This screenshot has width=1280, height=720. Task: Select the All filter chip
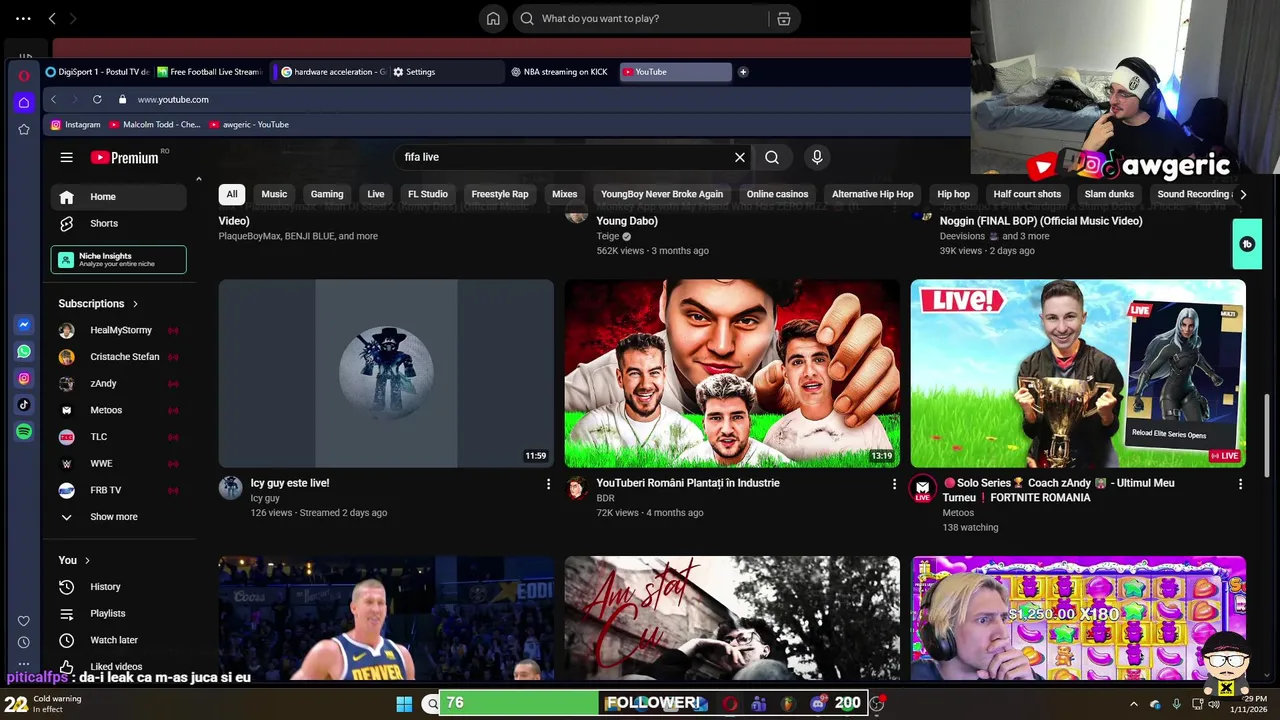[x=232, y=194]
